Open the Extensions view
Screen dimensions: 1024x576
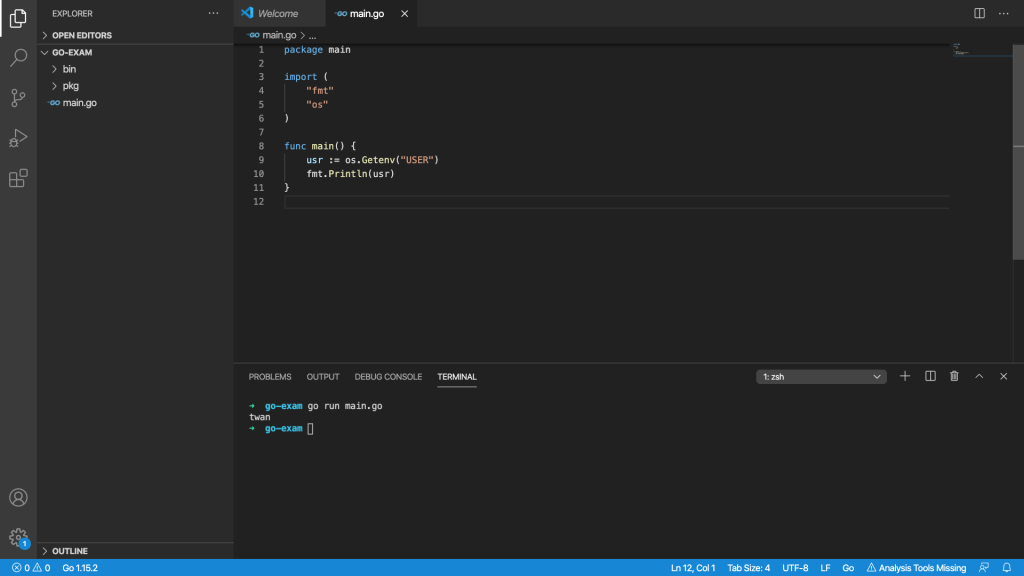pyautogui.click(x=18, y=179)
